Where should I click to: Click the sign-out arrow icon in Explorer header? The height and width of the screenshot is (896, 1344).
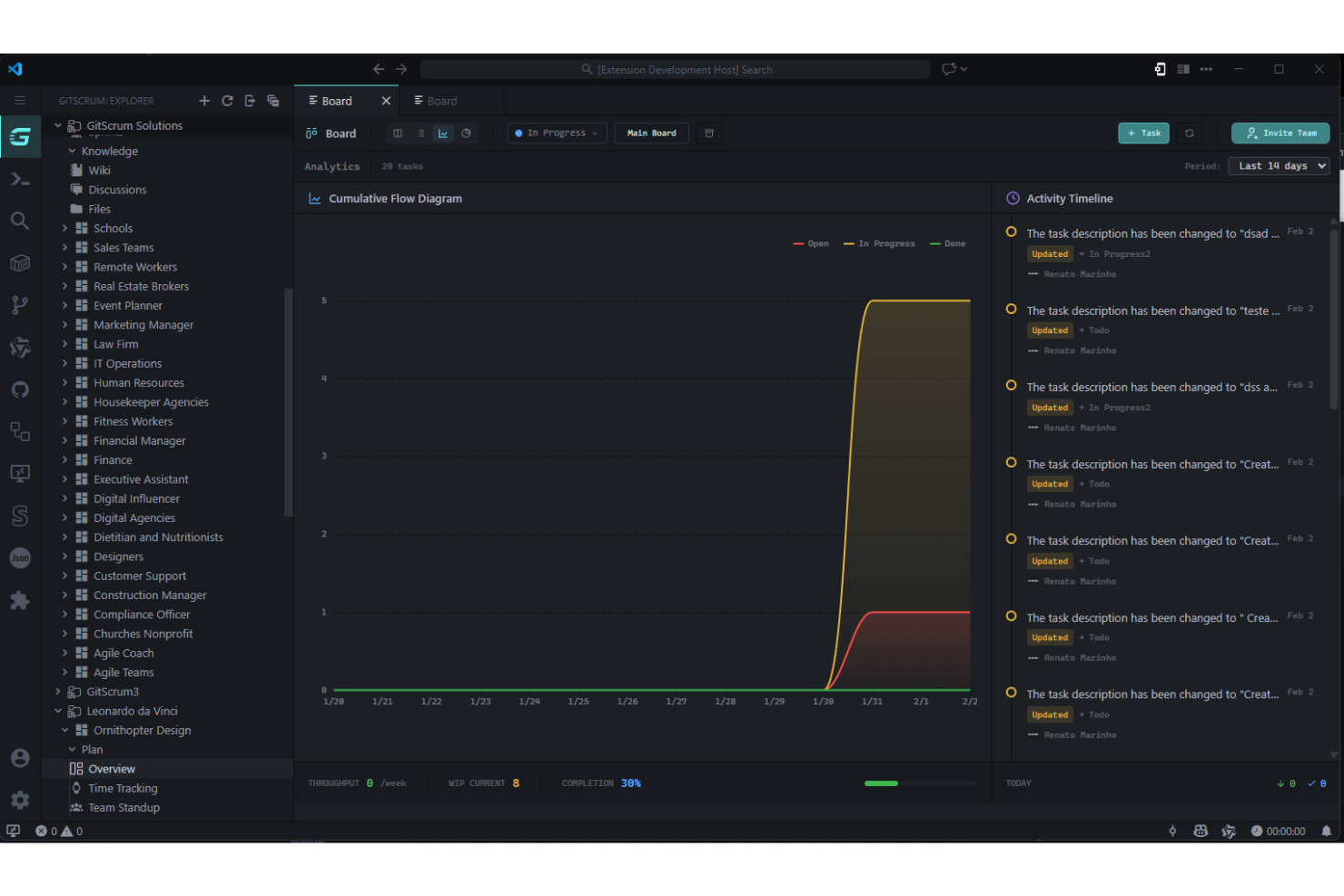tap(250, 101)
